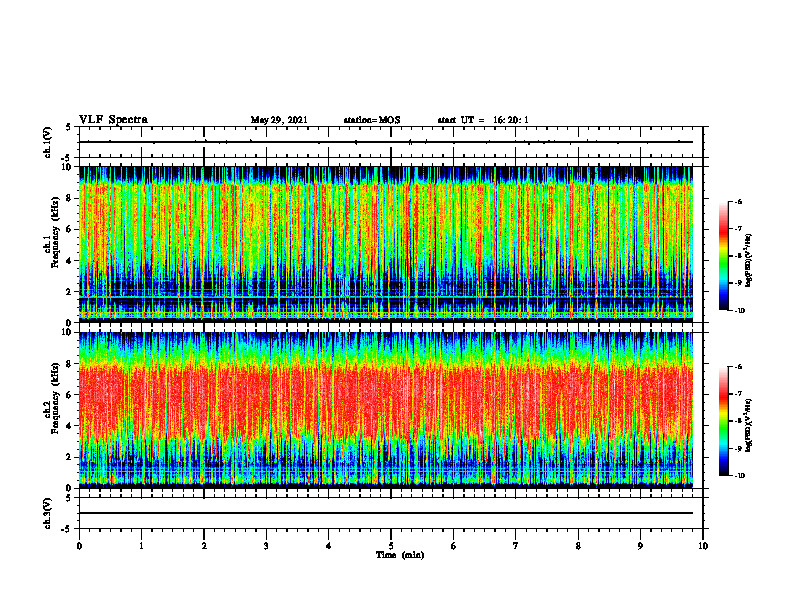Screen dimensions: 792x612
Task: Click the 'ch.2 Frequency (kHz)' axis label
Action: point(51,398)
